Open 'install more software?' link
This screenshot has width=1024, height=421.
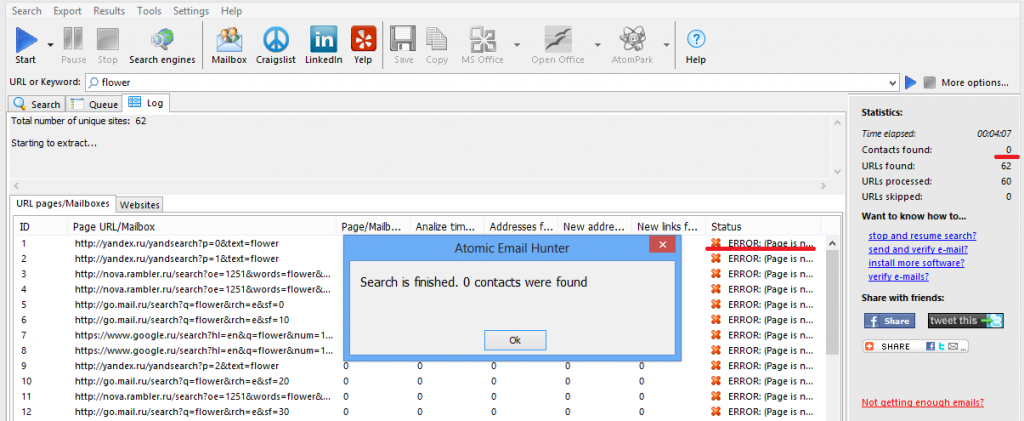click(x=916, y=263)
